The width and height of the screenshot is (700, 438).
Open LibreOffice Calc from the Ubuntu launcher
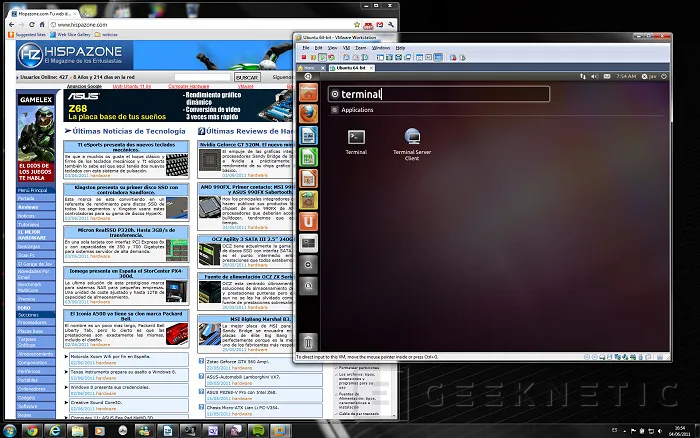pyautogui.click(x=308, y=157)
